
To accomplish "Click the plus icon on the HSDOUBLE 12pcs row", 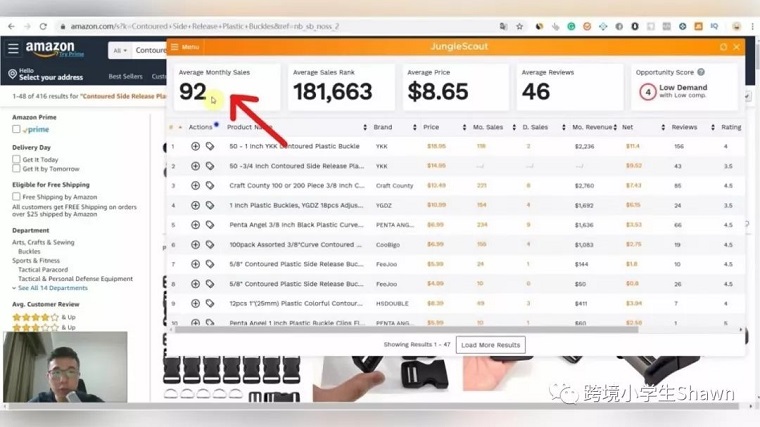I will point(195,303).
